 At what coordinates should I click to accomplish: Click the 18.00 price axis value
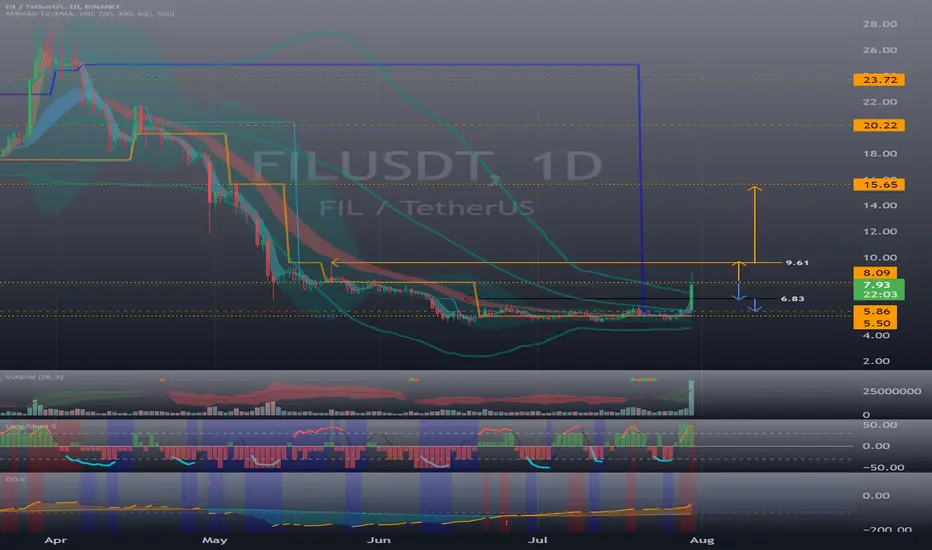tap(880, 153)
